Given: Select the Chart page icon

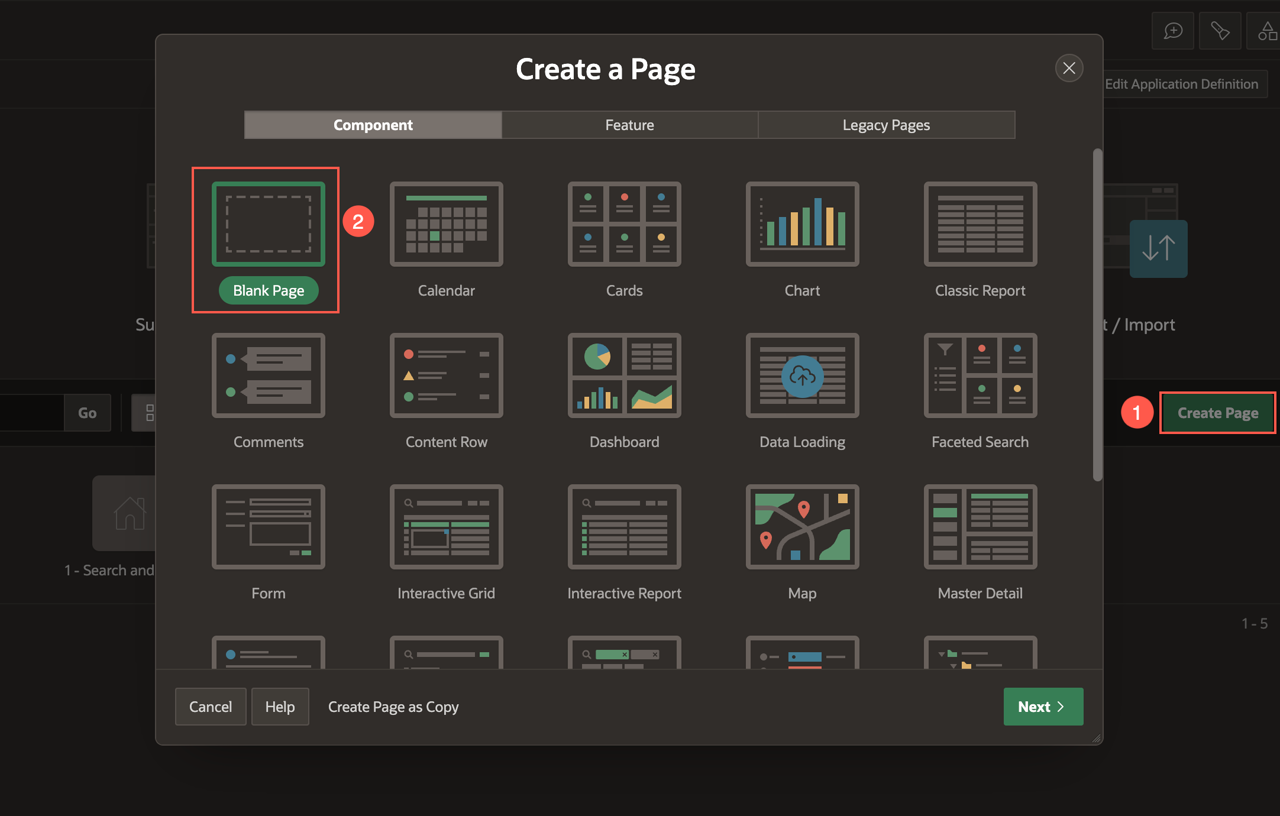Looking at the screenshot, I should tap(802, 224).
